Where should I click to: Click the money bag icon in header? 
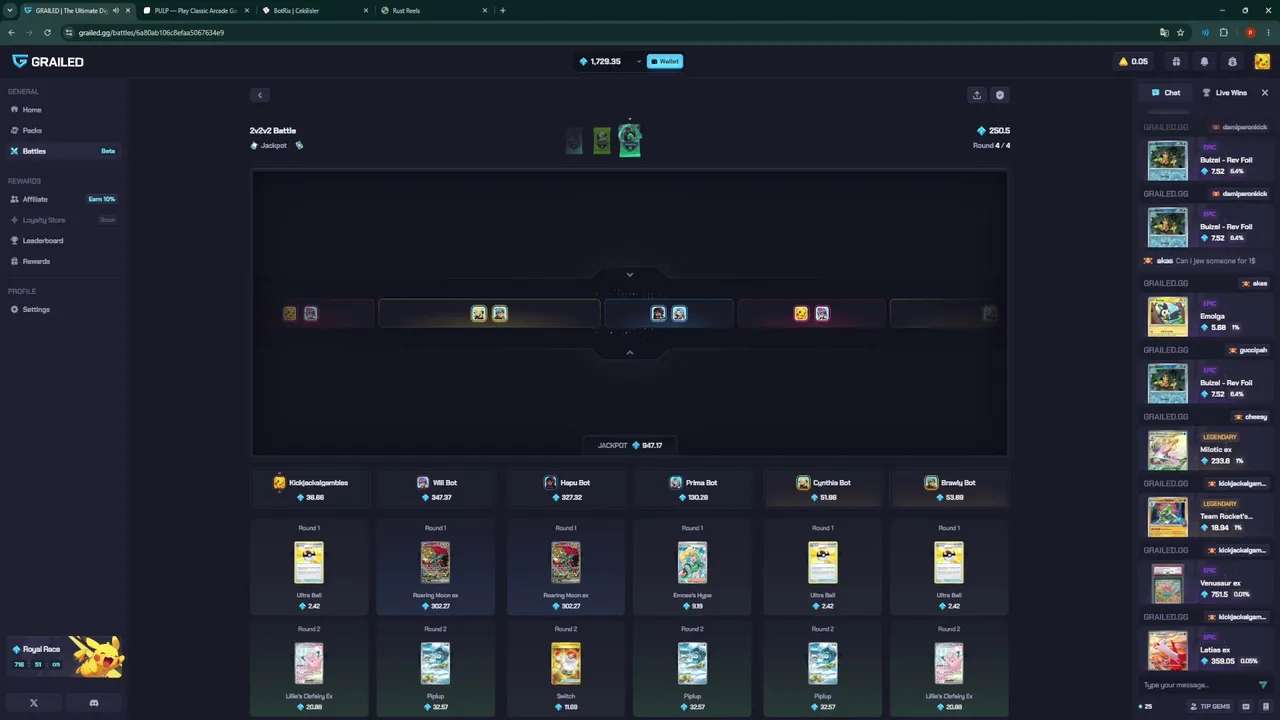[x=1232, y=62]
